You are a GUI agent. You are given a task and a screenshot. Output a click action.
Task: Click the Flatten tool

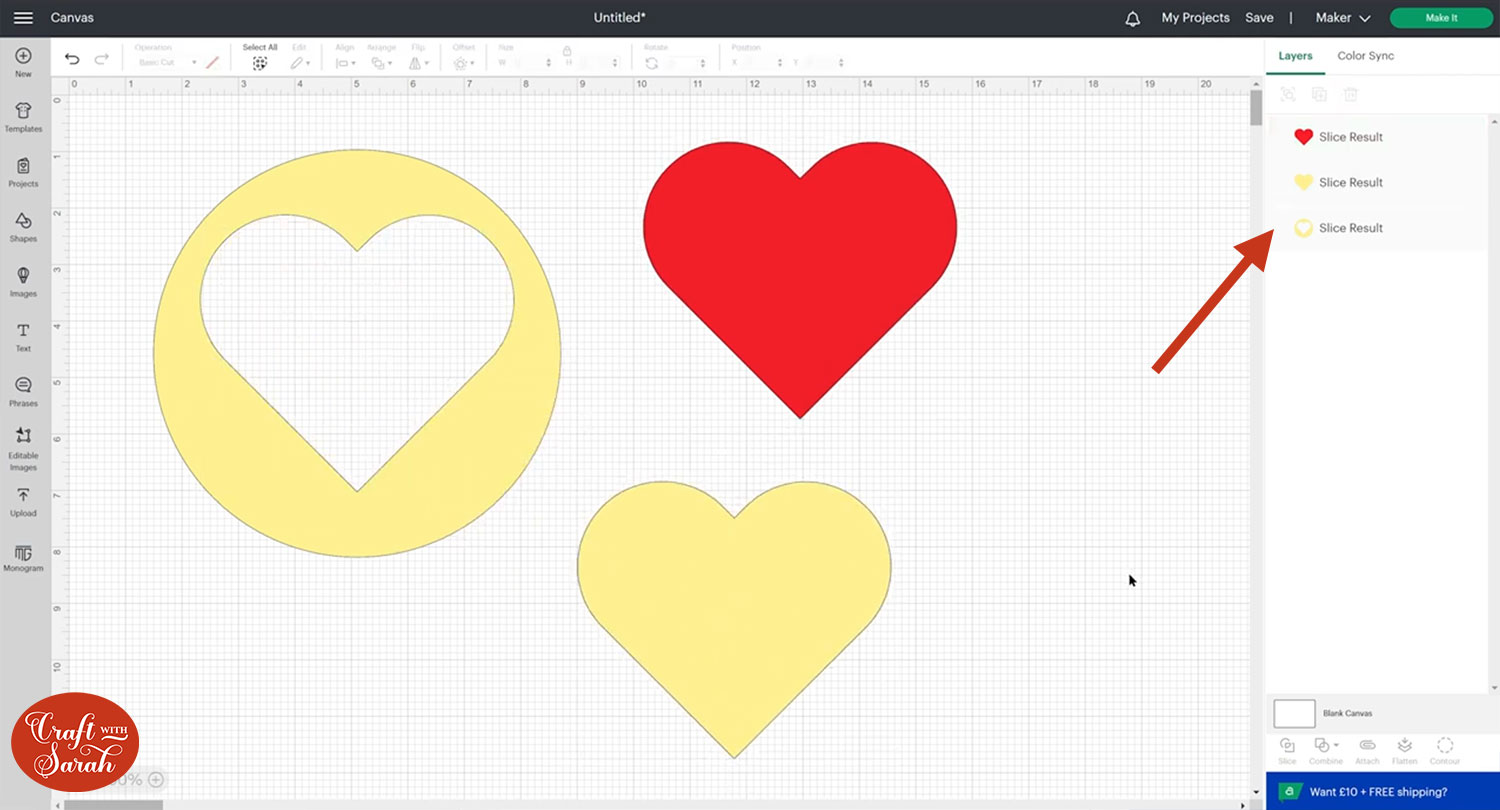click(x=1405, y=751)
